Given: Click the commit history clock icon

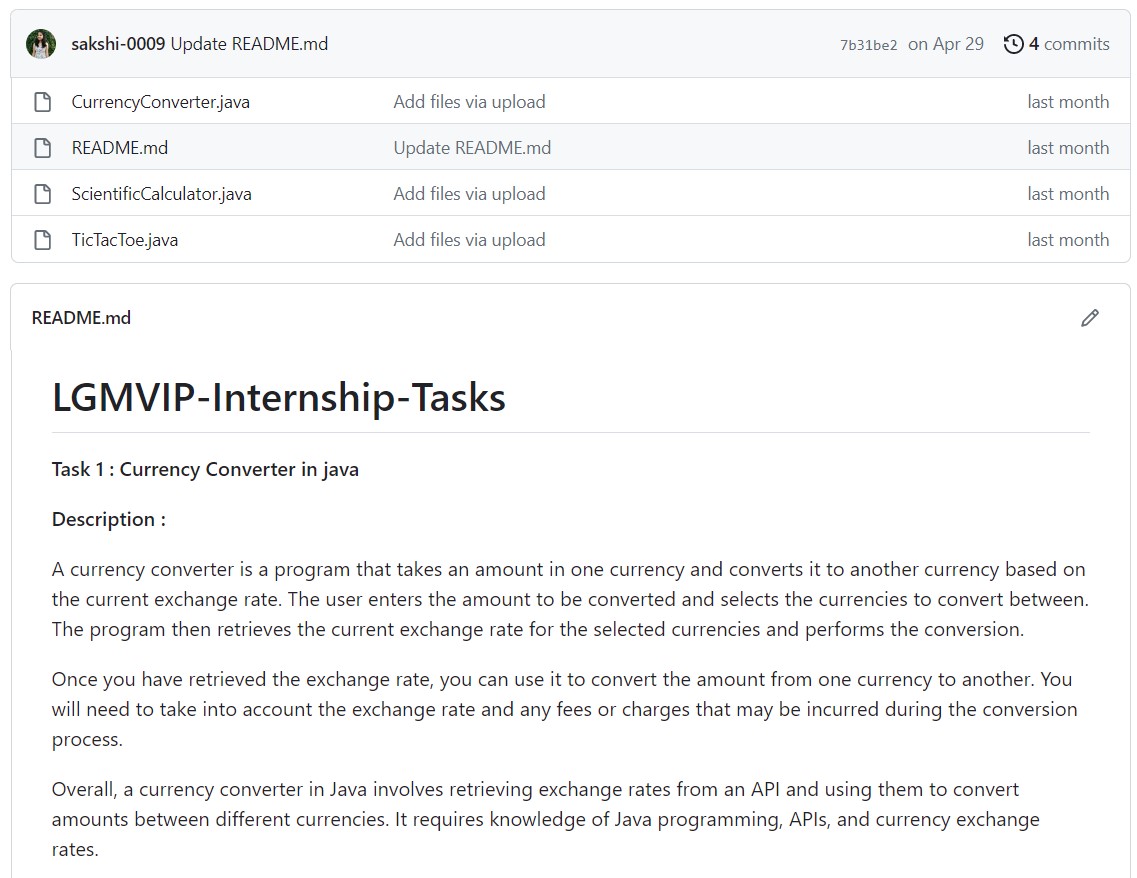Looking at the screenshot, I should coord(1013,44).
